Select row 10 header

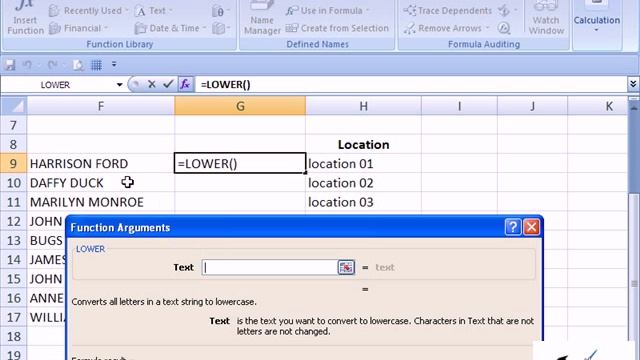(x=13, y=183)
